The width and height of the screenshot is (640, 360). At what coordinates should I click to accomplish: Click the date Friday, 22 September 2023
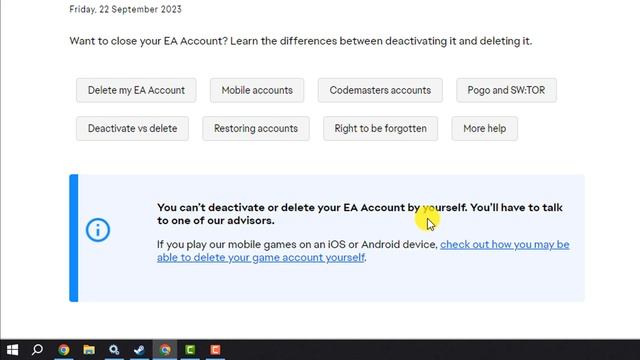(x=125, y=9)
